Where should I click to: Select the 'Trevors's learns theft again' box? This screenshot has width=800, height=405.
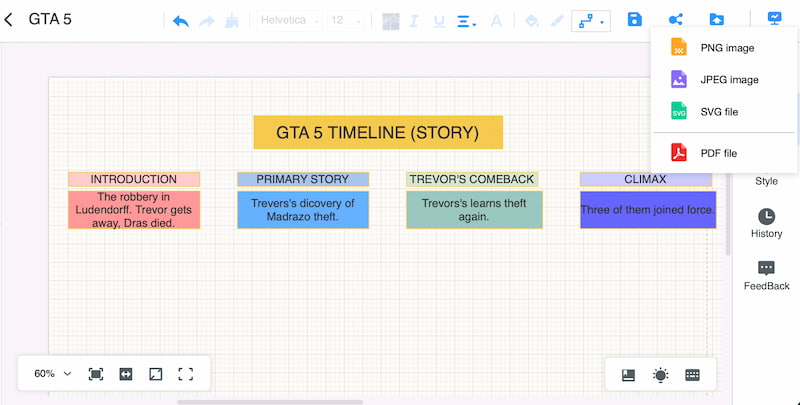[474, 210]
